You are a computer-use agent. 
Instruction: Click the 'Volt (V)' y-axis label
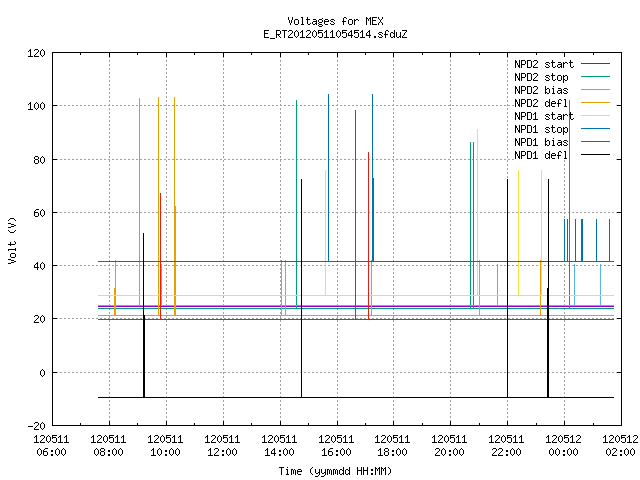tap(12, 240)
